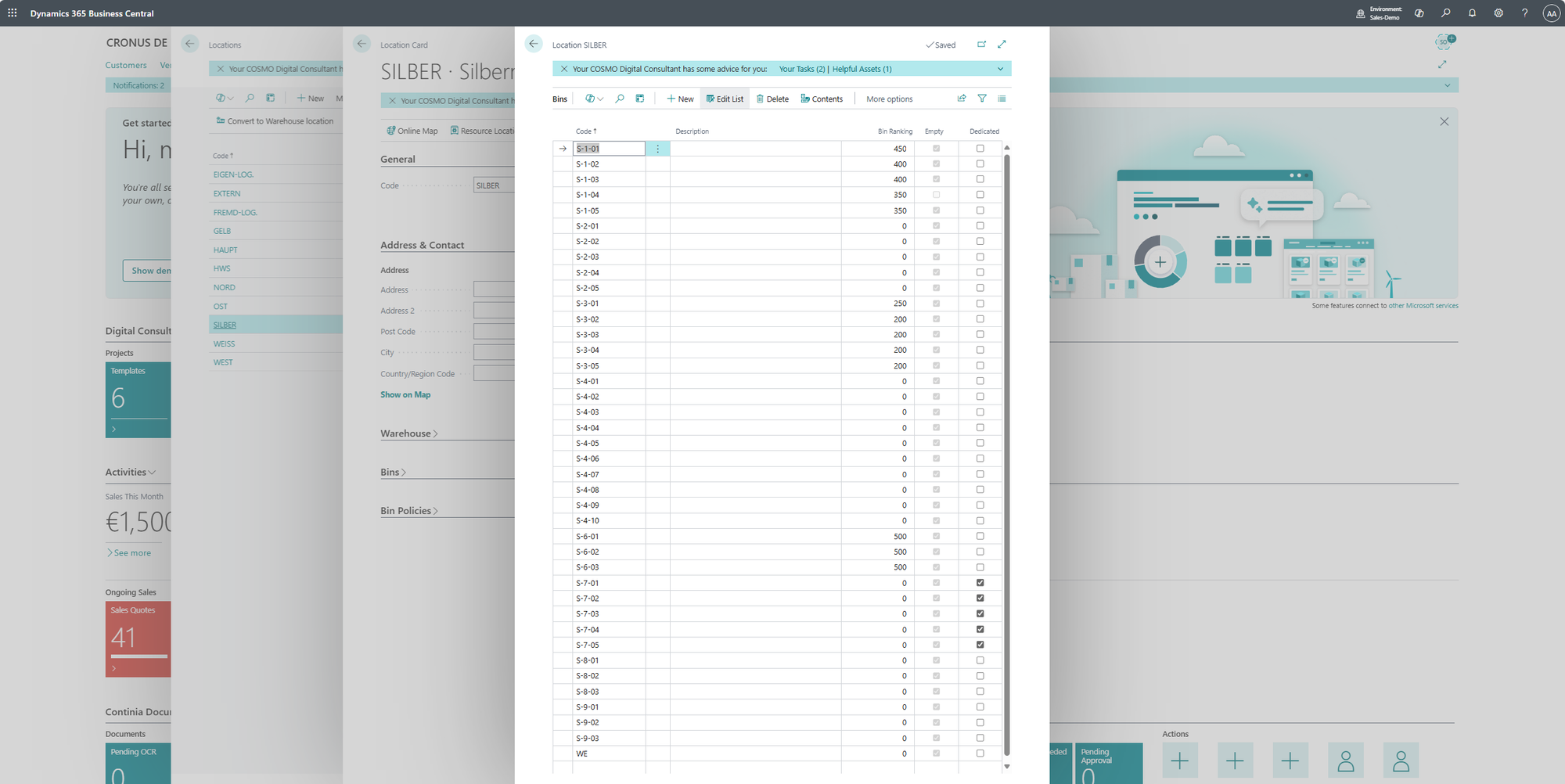Image resolution: width=1565 pixels, height=784 pixels.
Task: Open Bins page in a new window
Action: coord(981,45)
